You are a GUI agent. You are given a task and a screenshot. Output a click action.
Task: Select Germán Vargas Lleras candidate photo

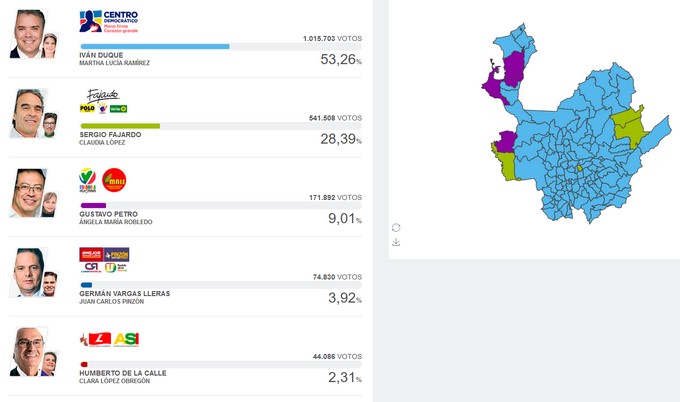pos(27,271)
